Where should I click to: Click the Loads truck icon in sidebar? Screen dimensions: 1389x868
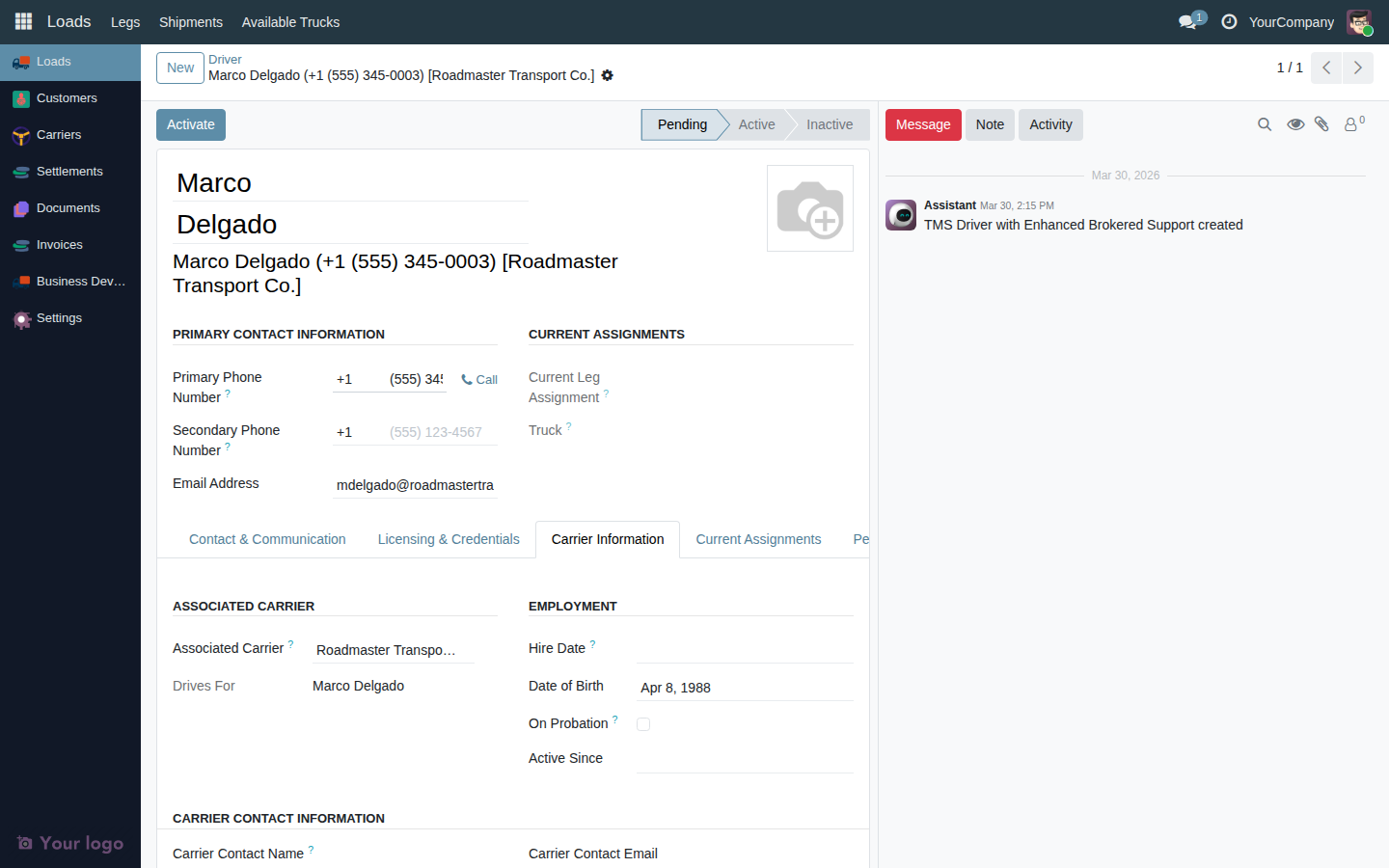pos(21,62)
